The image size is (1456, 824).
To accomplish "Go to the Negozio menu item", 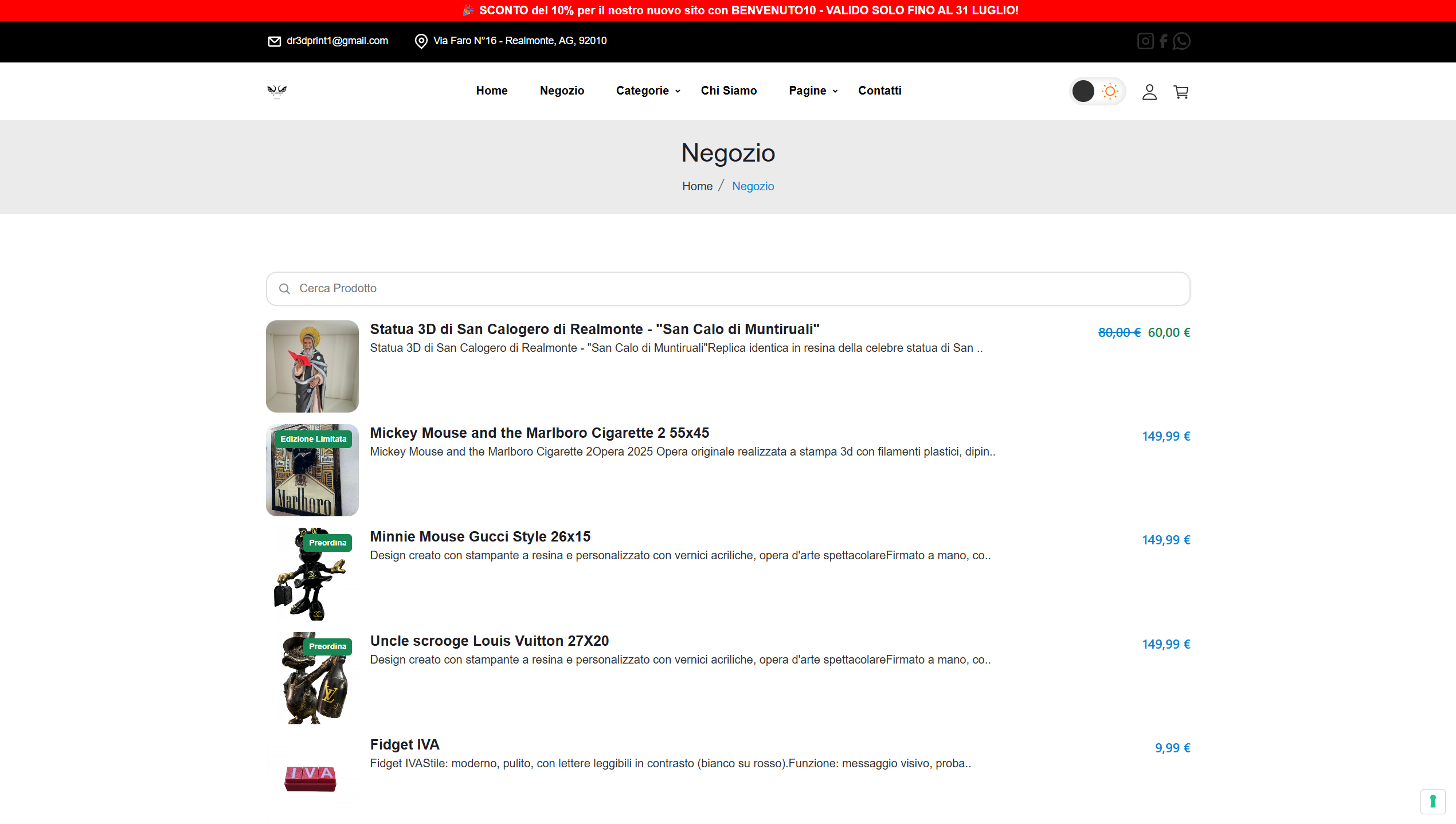I will (562, 91).
